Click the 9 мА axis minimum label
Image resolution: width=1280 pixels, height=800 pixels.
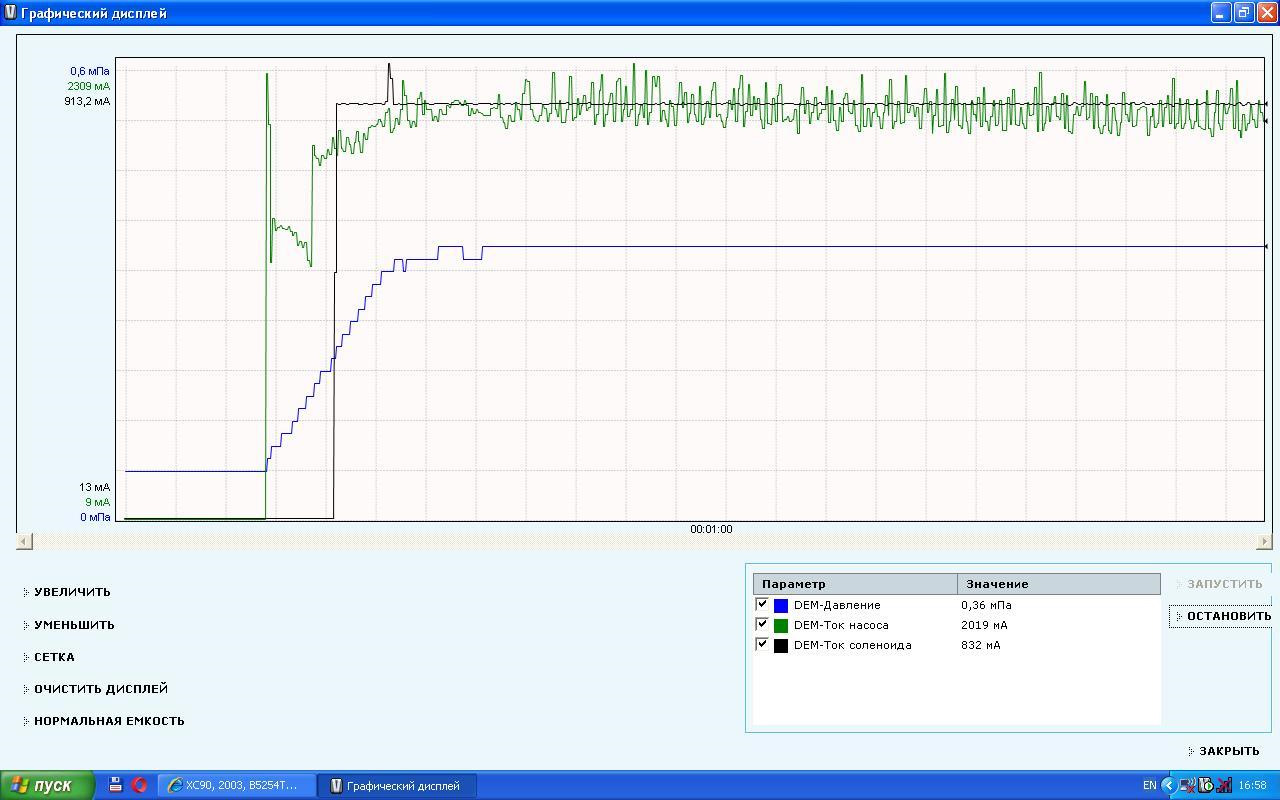(x=98, y=502)
